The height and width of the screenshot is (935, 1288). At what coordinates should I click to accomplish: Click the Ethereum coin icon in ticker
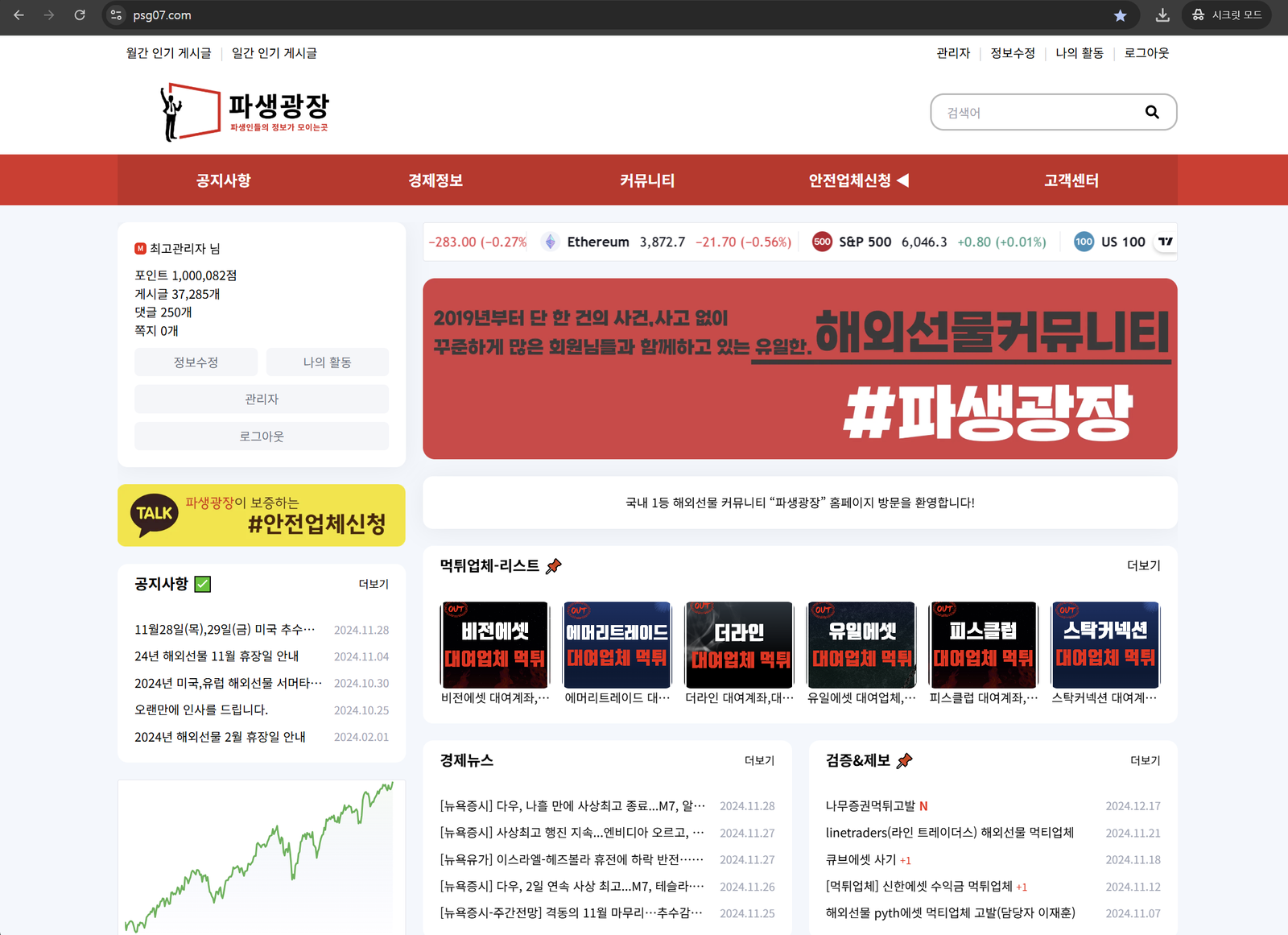550,242
